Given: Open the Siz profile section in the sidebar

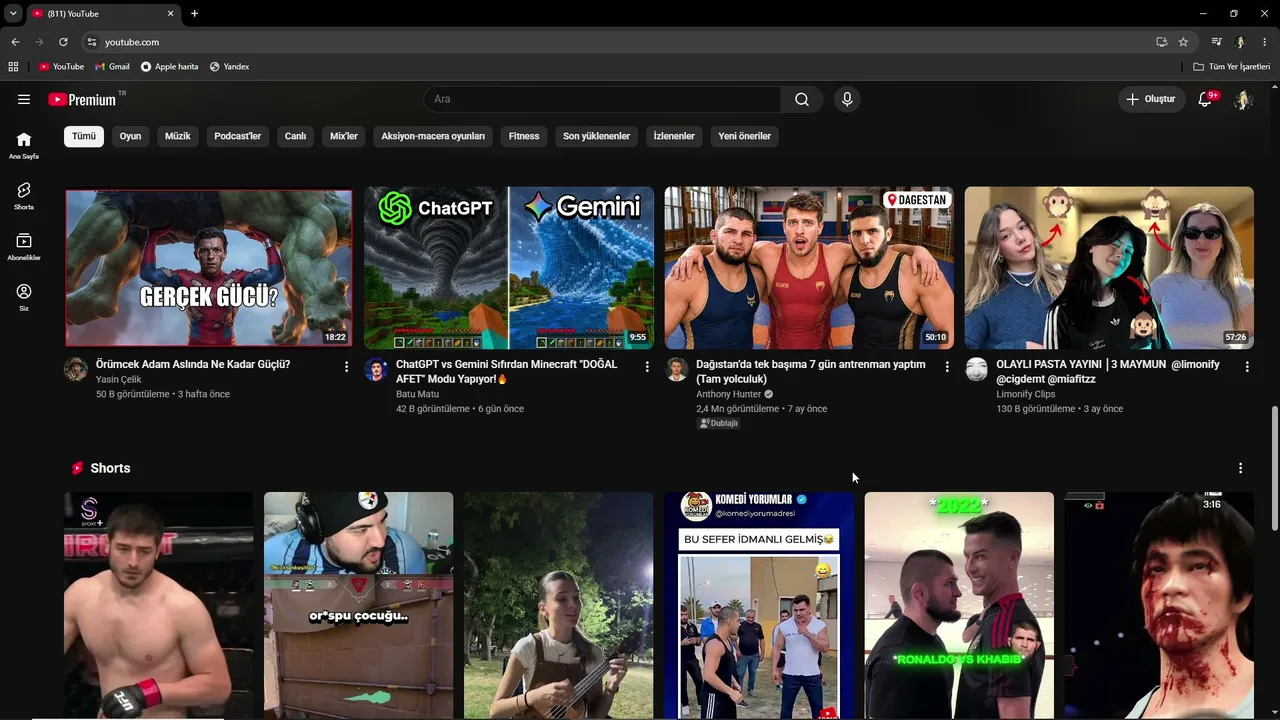Looking at the screenshot, I should (x=24, y=297).
